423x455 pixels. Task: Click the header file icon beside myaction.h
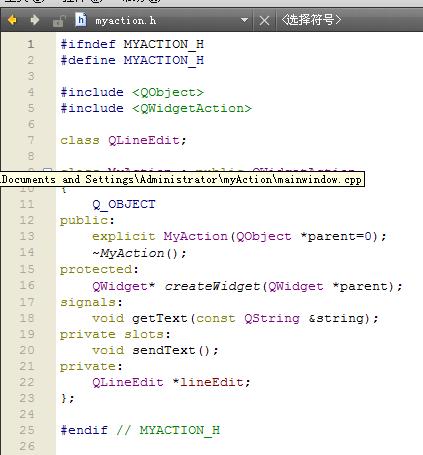[x=81, y=20]
